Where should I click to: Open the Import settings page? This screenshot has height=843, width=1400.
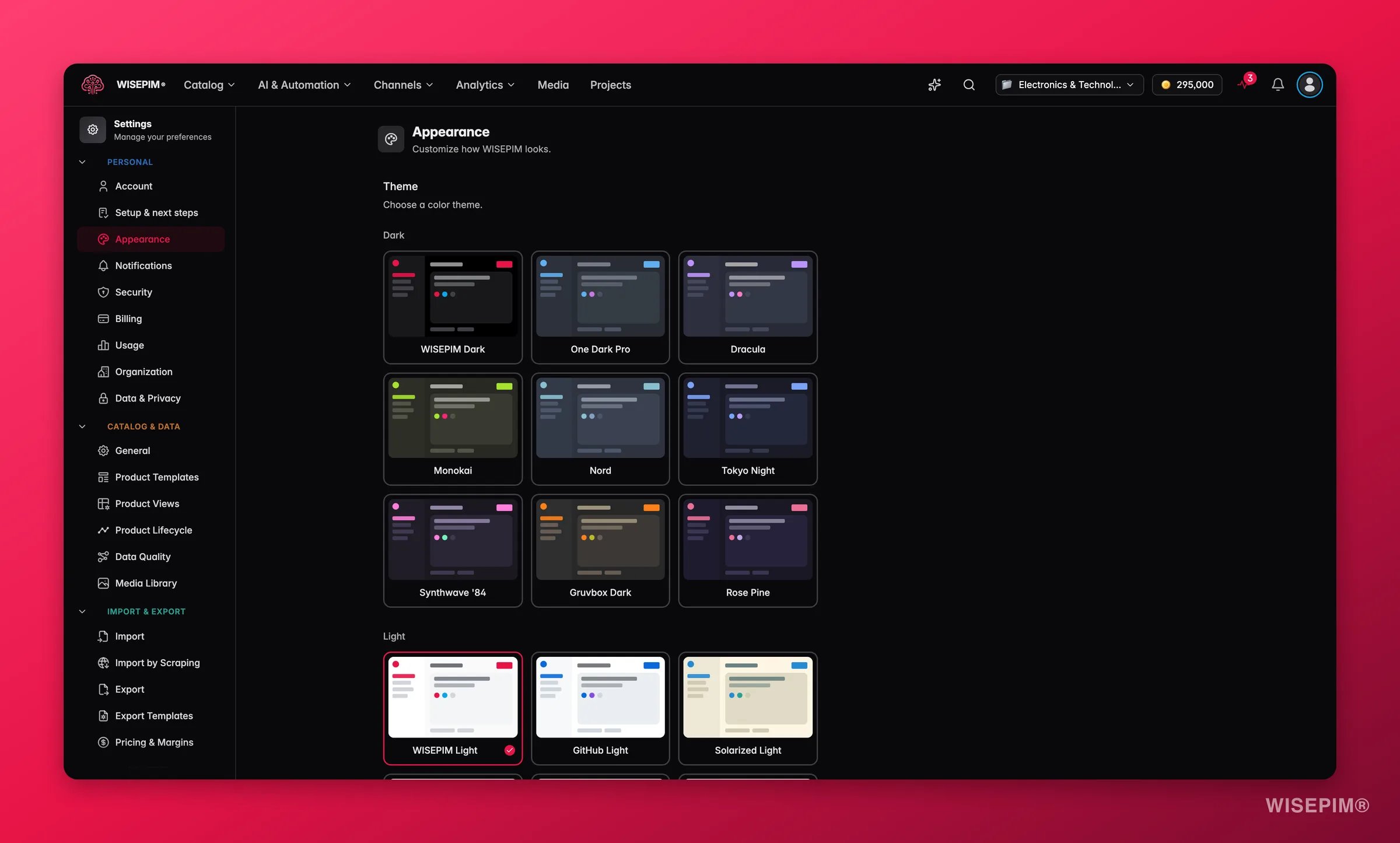coord(150,636)
